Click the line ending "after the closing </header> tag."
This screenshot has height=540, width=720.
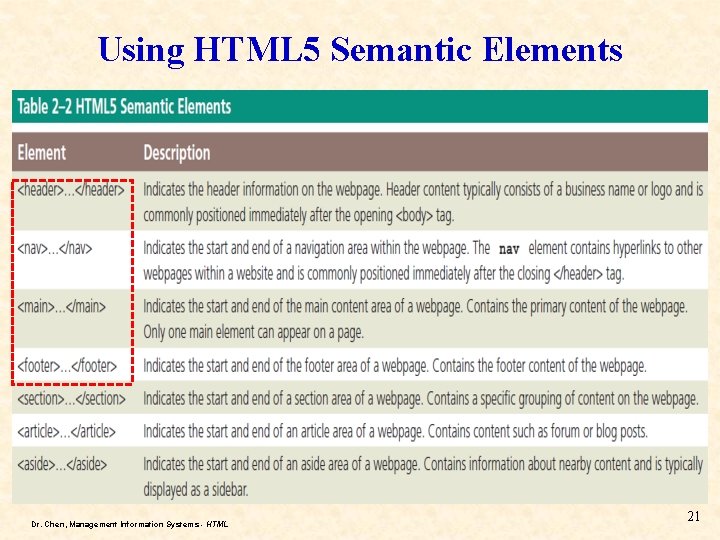point(384,274)
